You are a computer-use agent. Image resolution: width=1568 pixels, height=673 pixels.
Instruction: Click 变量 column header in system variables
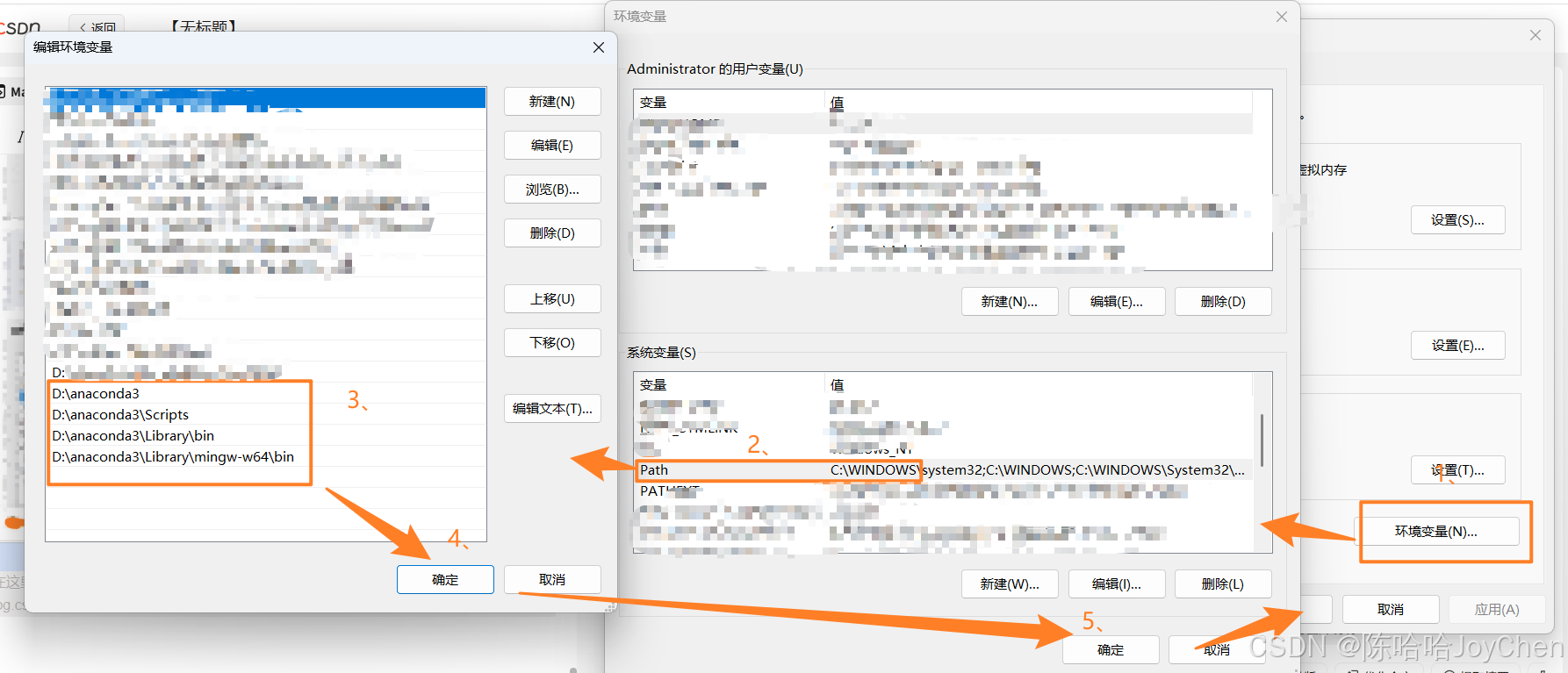(729, 385)
